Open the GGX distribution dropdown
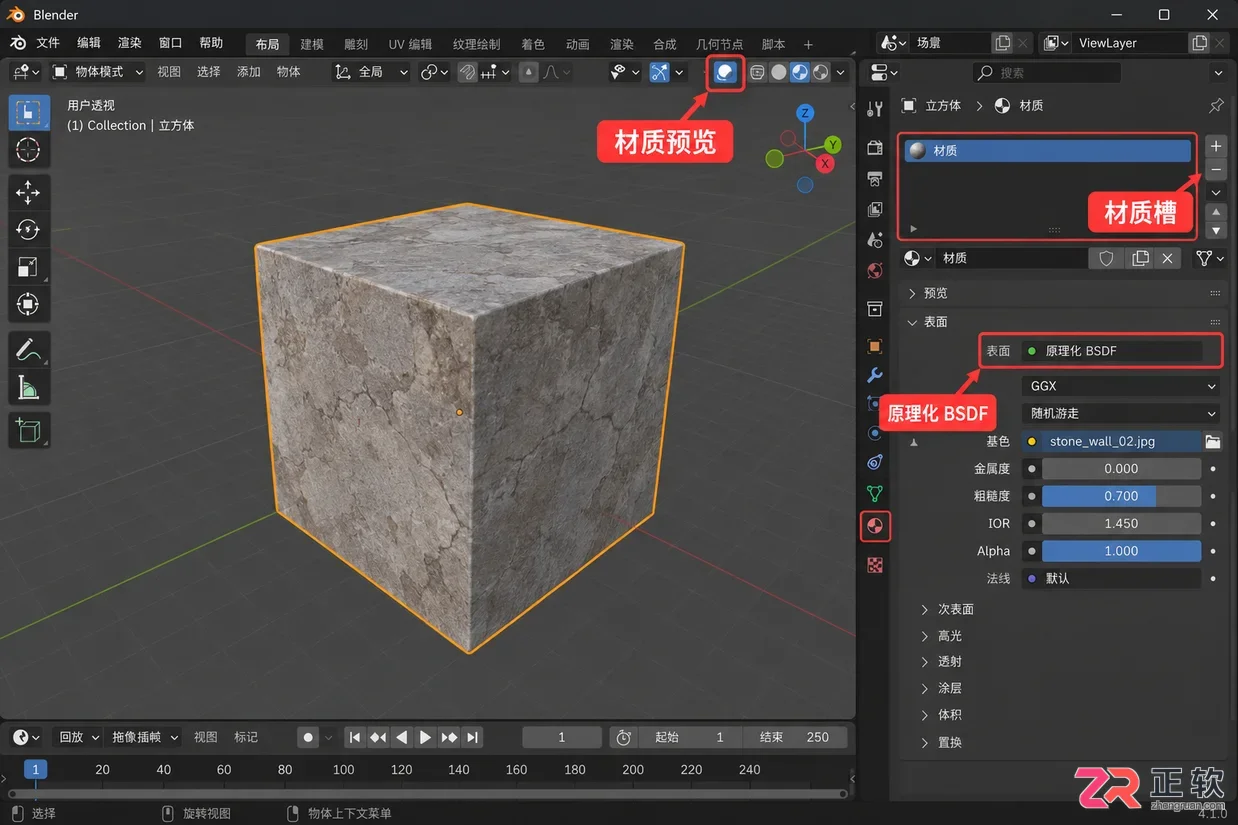The height and width of the screenshot is (825, 1238). coord(1122,386)
